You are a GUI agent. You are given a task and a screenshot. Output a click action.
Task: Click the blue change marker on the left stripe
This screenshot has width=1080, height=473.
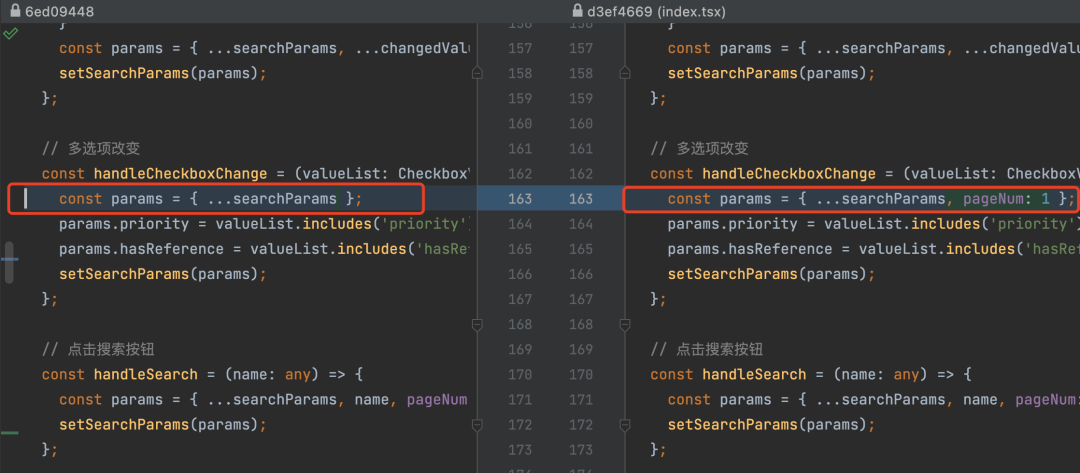[x=10, y=258]
